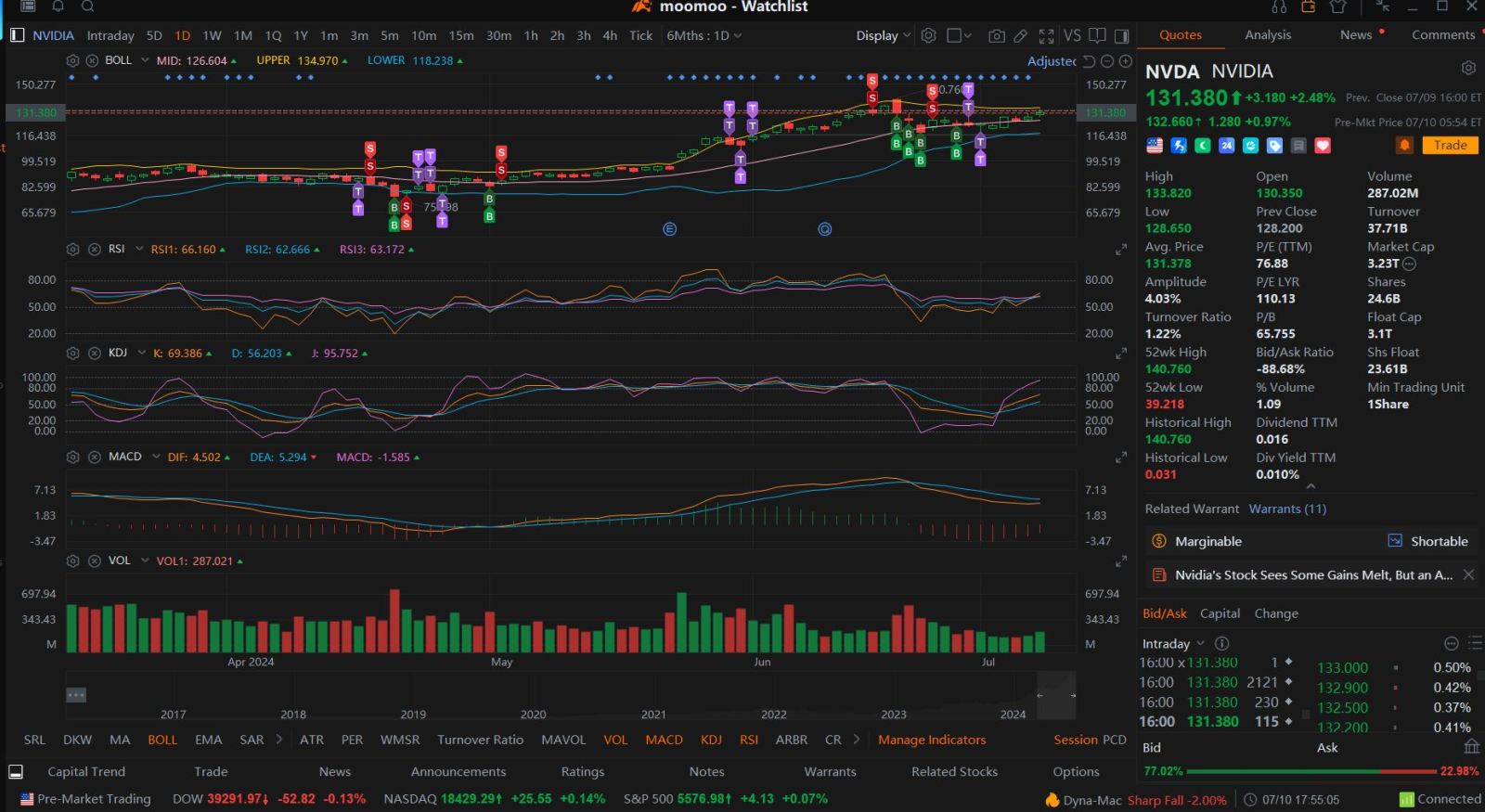The height and width of the screenshot is (812, 1485).
Task: Toggle the BOLL indicator in bottom bar
Action: point(162,740)
